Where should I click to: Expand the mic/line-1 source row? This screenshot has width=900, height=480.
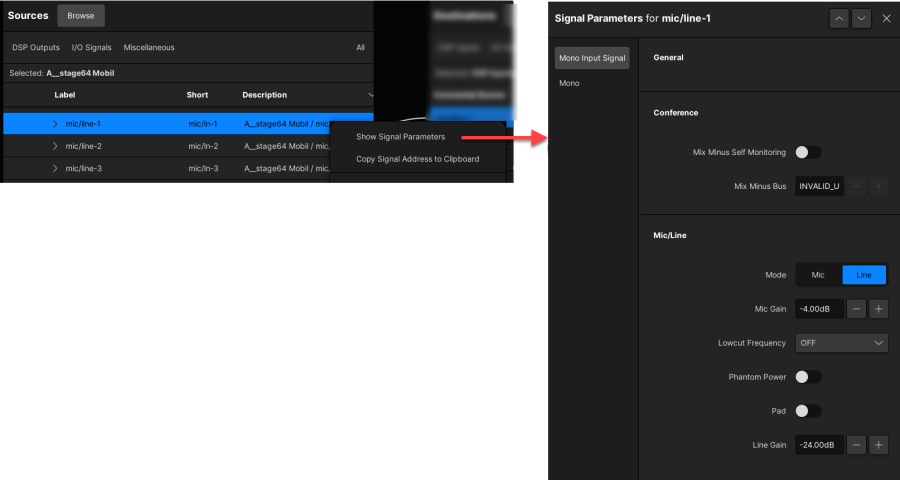(56, 123)
